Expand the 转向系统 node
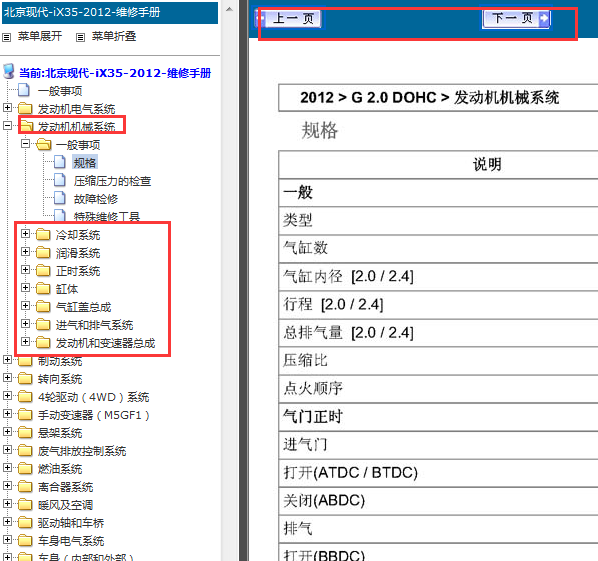 [7, 377]
